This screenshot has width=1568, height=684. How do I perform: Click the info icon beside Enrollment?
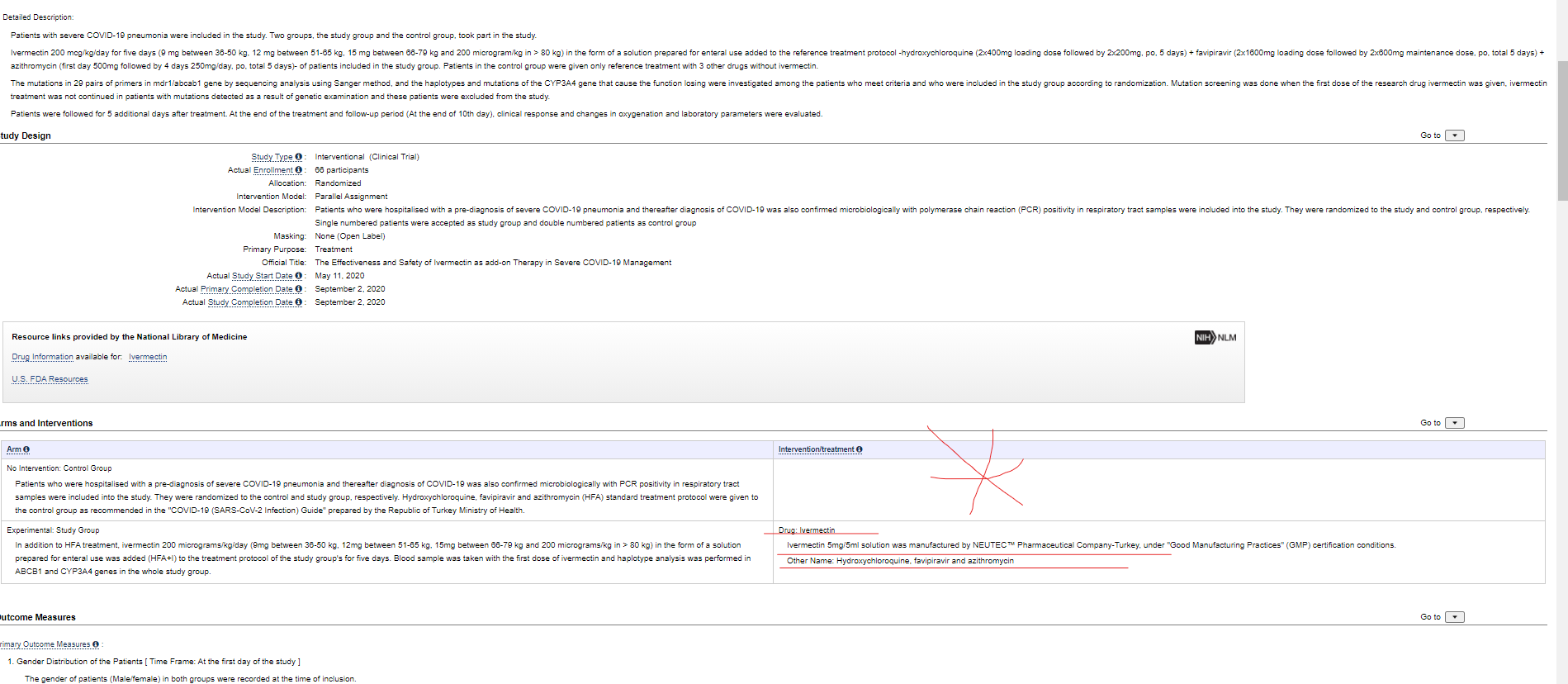[298, 170]
